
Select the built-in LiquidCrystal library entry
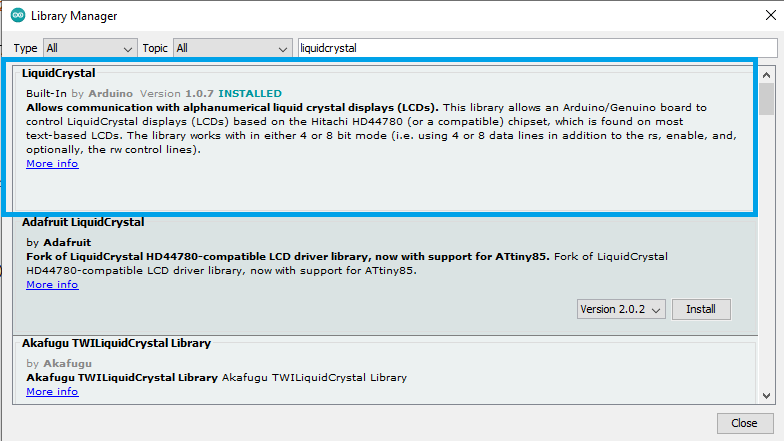400,190
